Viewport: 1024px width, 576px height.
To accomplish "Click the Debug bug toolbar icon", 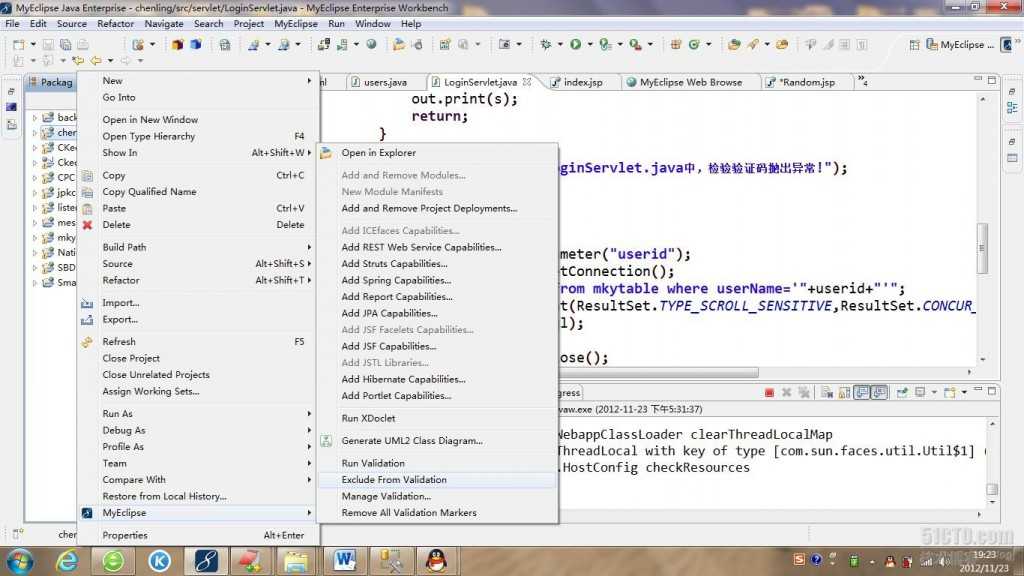I will pyautogui.click(x=546, y=44).
